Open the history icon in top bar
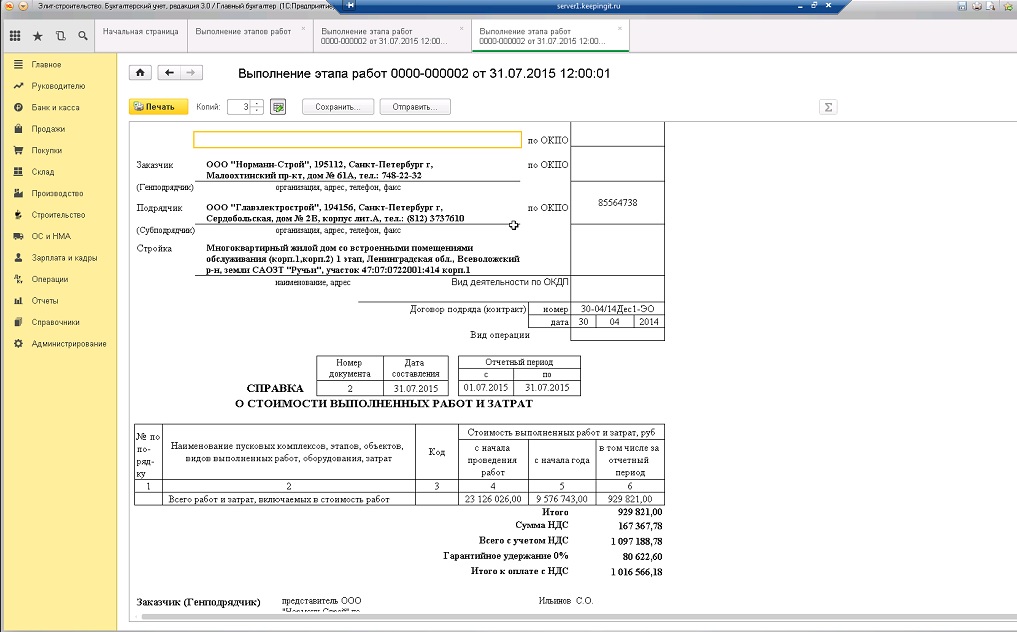 coord(60,36)
